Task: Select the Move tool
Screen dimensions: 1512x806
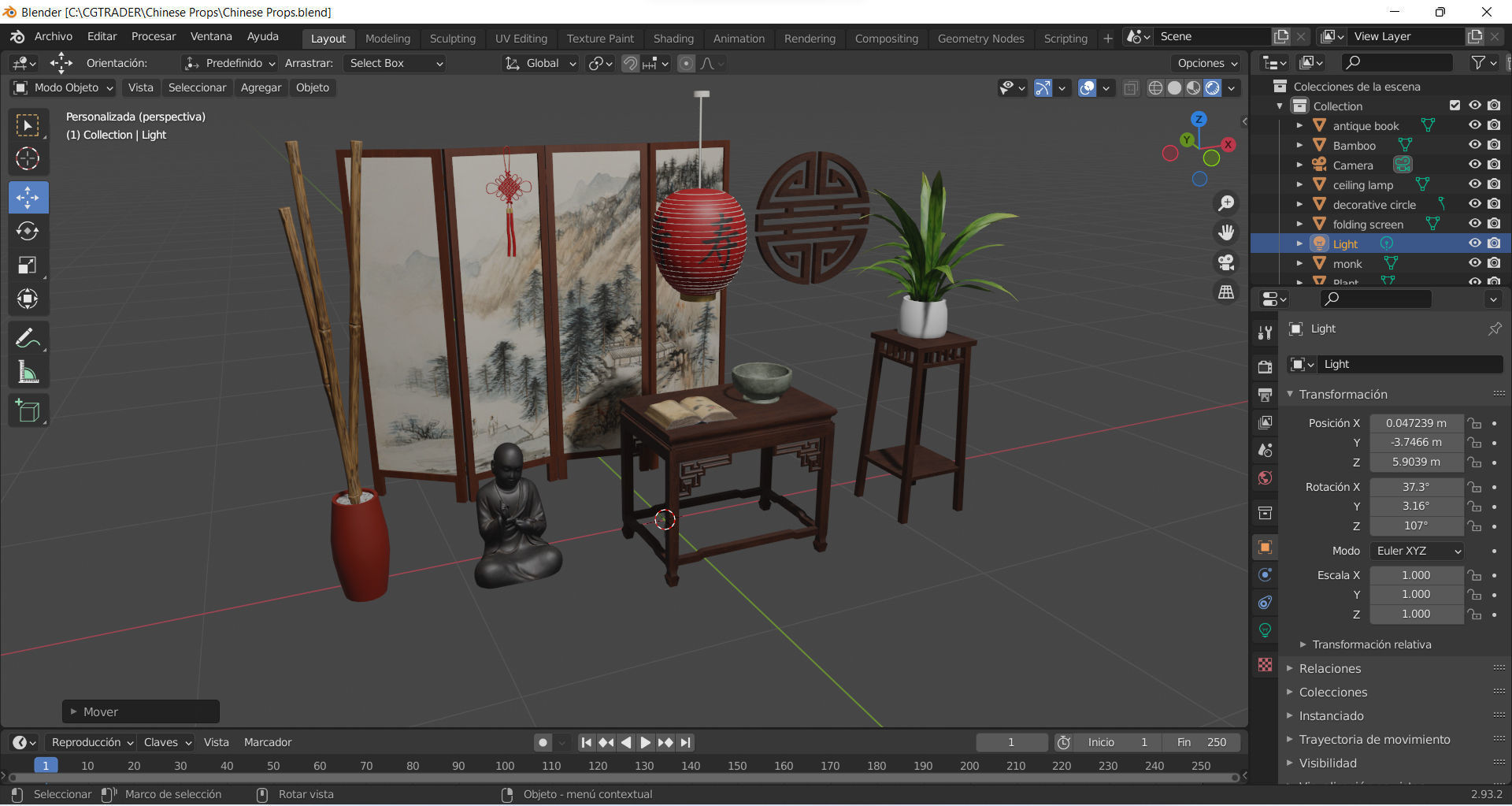Action: (x=28, y=197)
